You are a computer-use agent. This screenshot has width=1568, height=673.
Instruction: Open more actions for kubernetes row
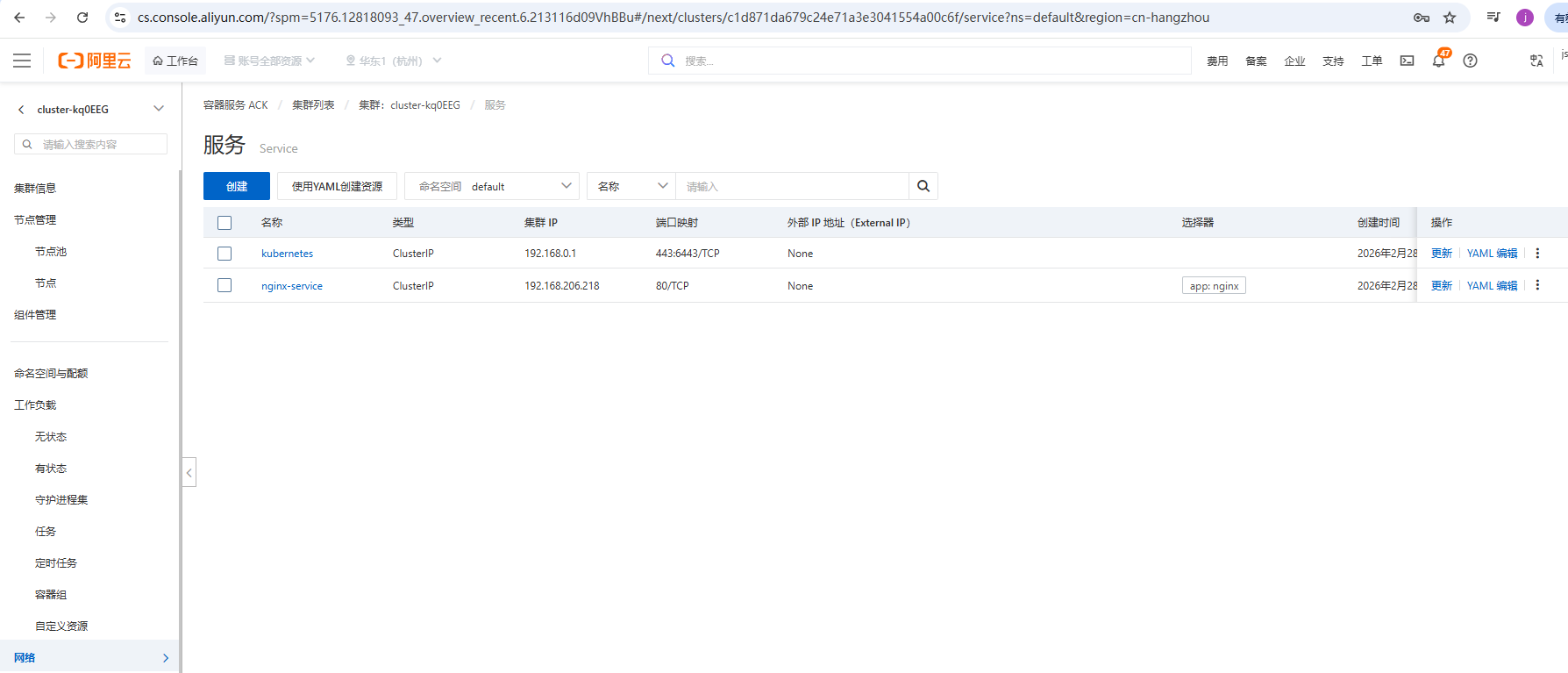tap(1537, 253)
